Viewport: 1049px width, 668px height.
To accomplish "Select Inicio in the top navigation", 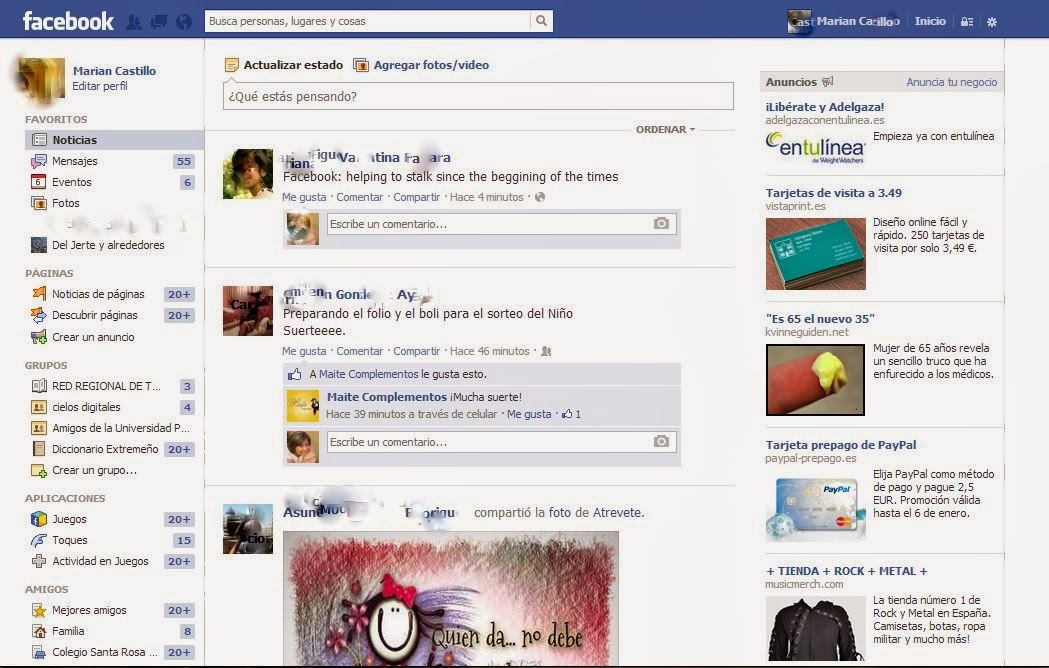I will click(930, 20).
